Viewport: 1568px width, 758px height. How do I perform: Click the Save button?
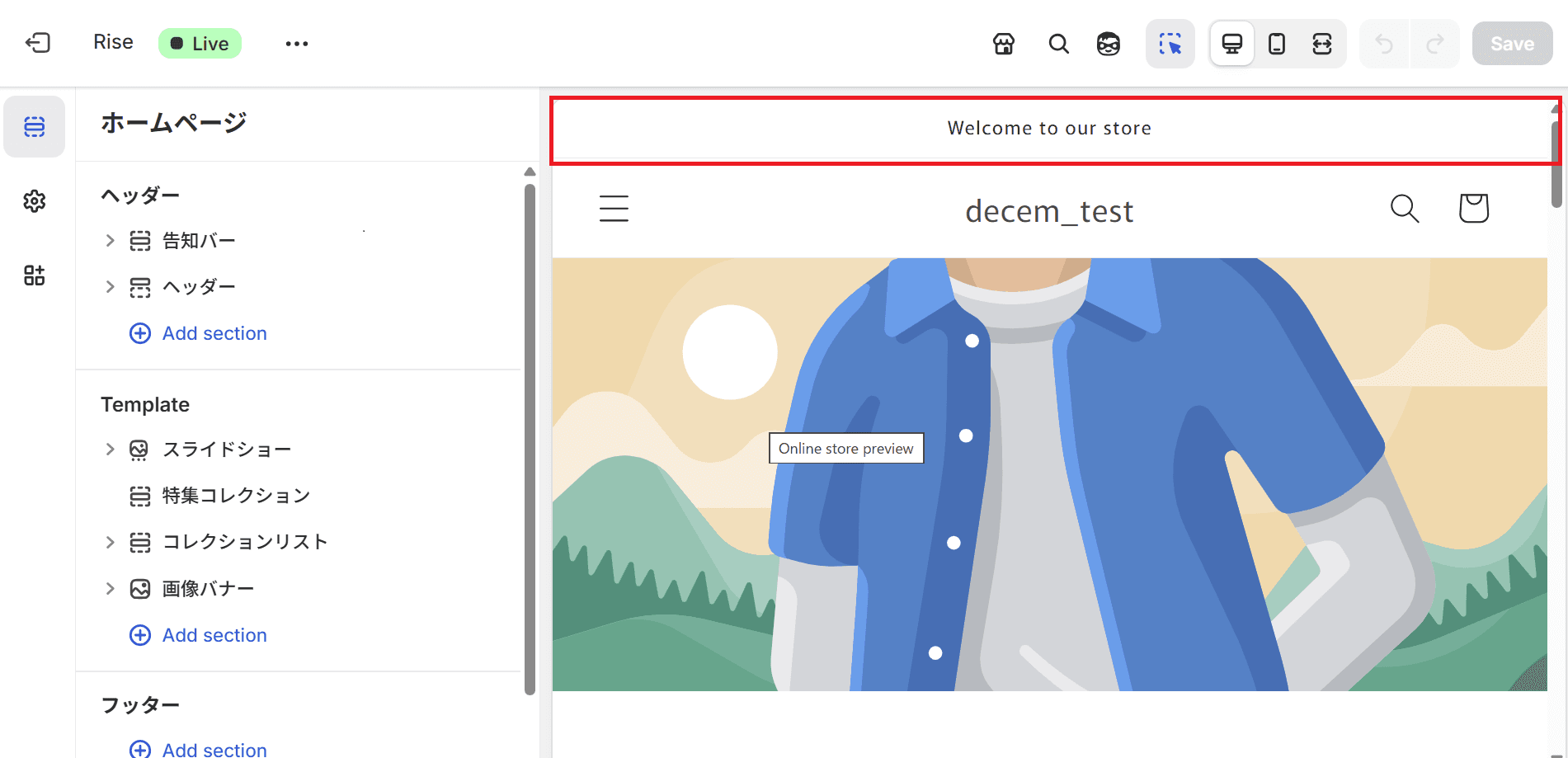point(1512,43)
